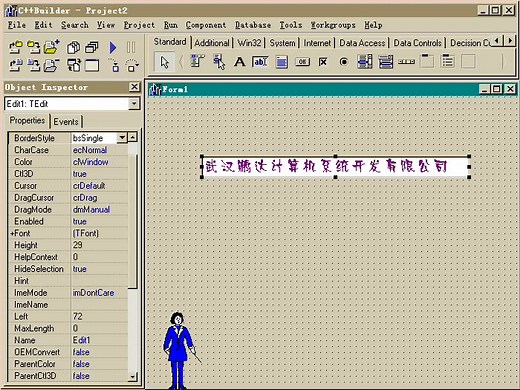
Task: Select the woman image on Form1
Action: (x=181, y=351)
